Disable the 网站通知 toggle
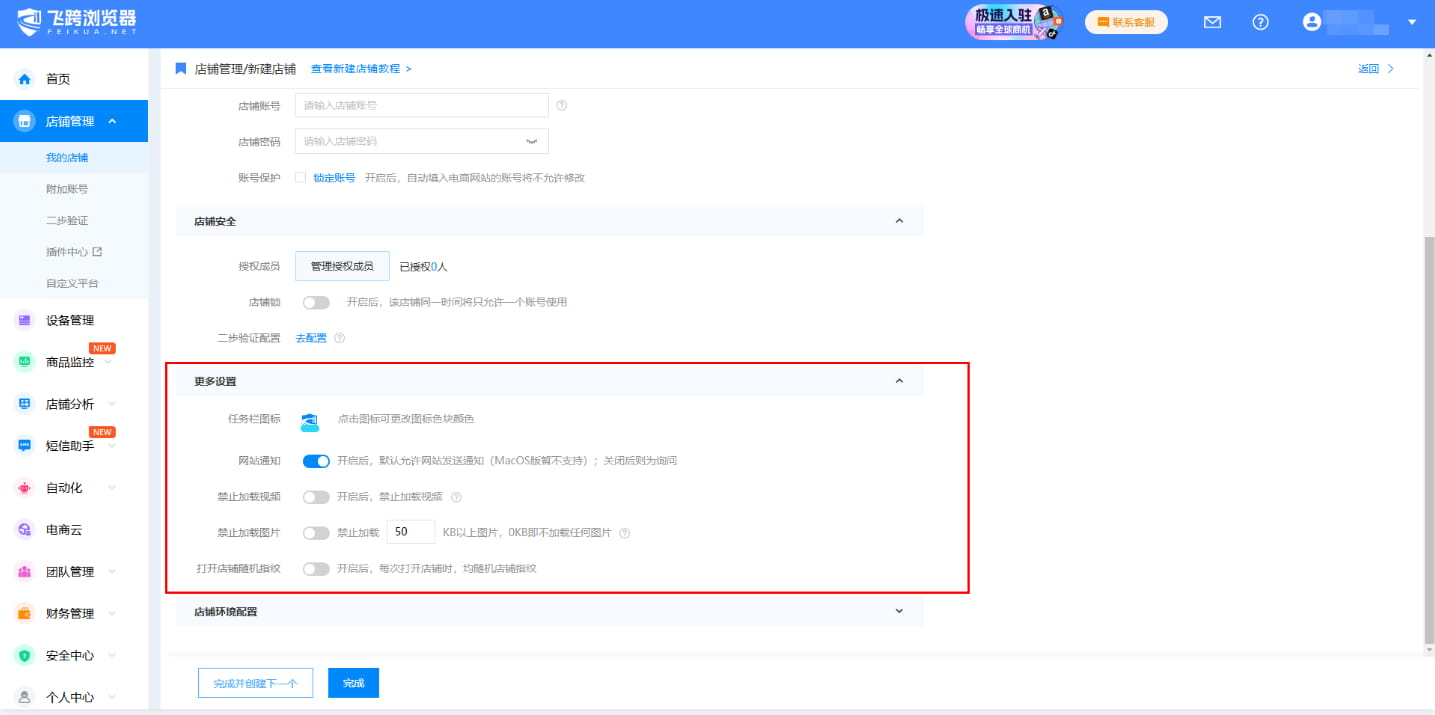Screen dimensions: 1435x715 (316, 461)
